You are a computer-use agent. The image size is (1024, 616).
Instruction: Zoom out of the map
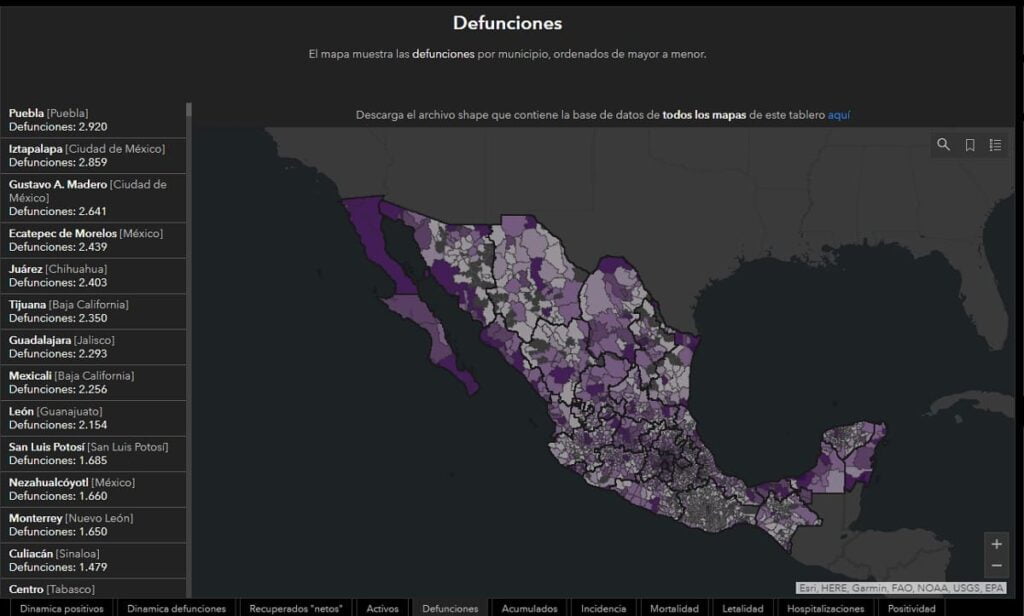(996, 566)
